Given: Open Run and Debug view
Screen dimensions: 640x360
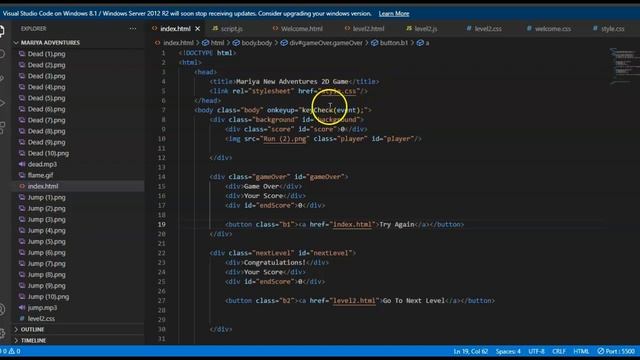Looking at the screenshot, I should (x=2, y=103).
